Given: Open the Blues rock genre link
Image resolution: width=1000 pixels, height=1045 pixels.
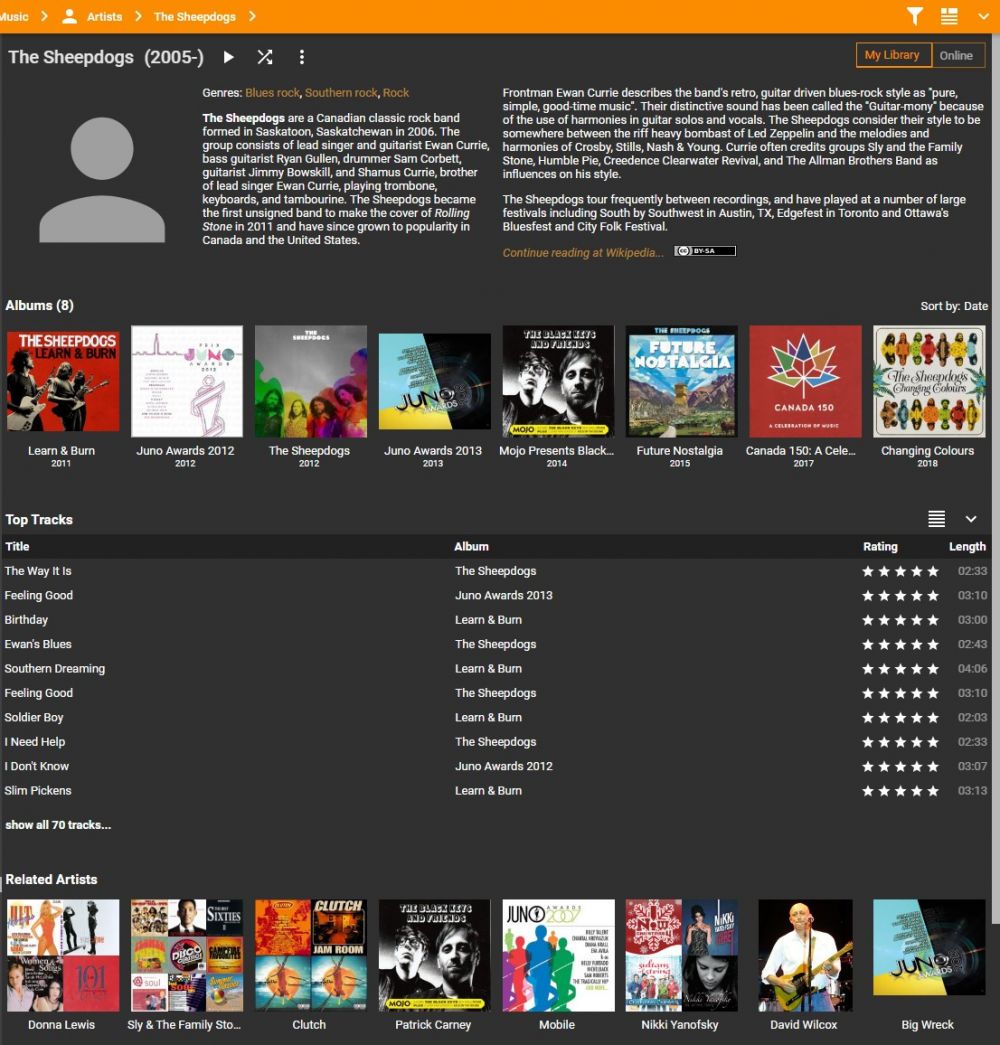Looking at the screenshot, I should (272, 93).
